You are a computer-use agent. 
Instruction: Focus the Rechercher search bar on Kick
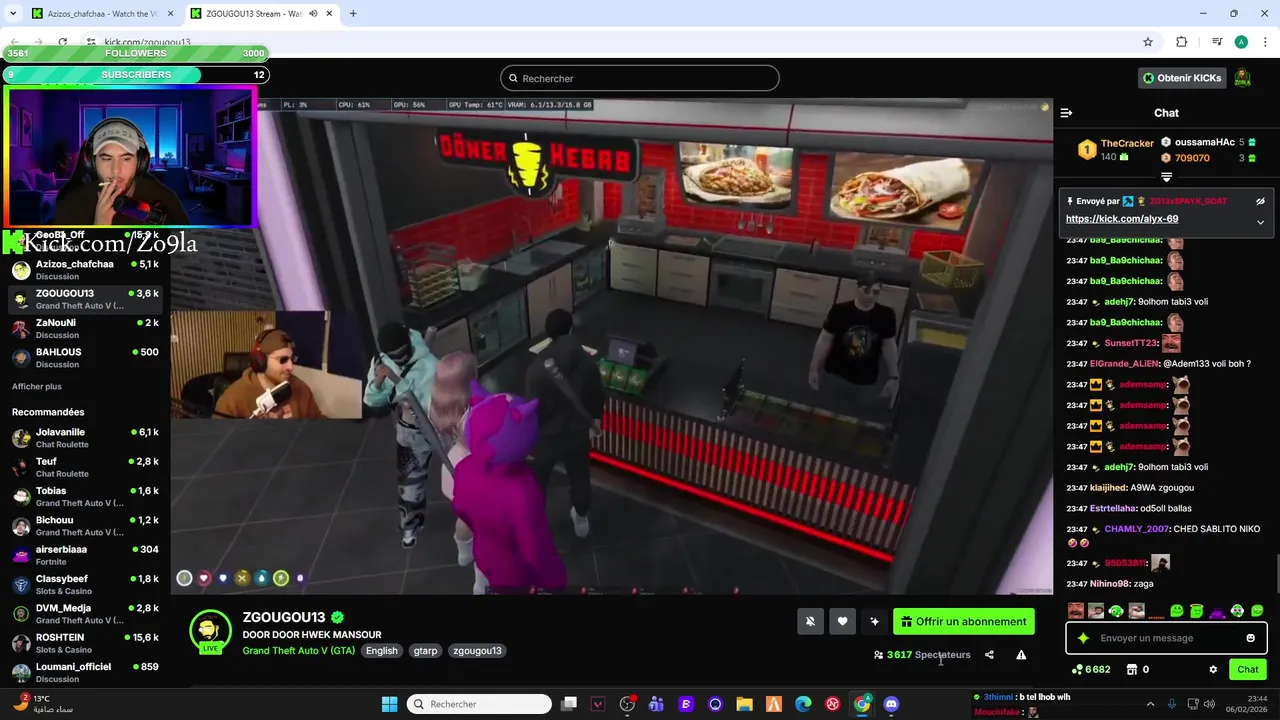pyautogui.click(x=640, y=78)
